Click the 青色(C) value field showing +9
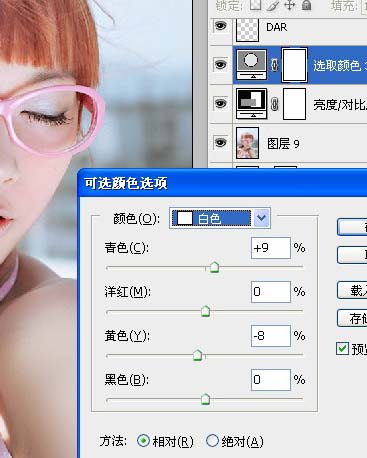Image resolution: width=367 pixels, height=458 pixels. click(271, 248)
